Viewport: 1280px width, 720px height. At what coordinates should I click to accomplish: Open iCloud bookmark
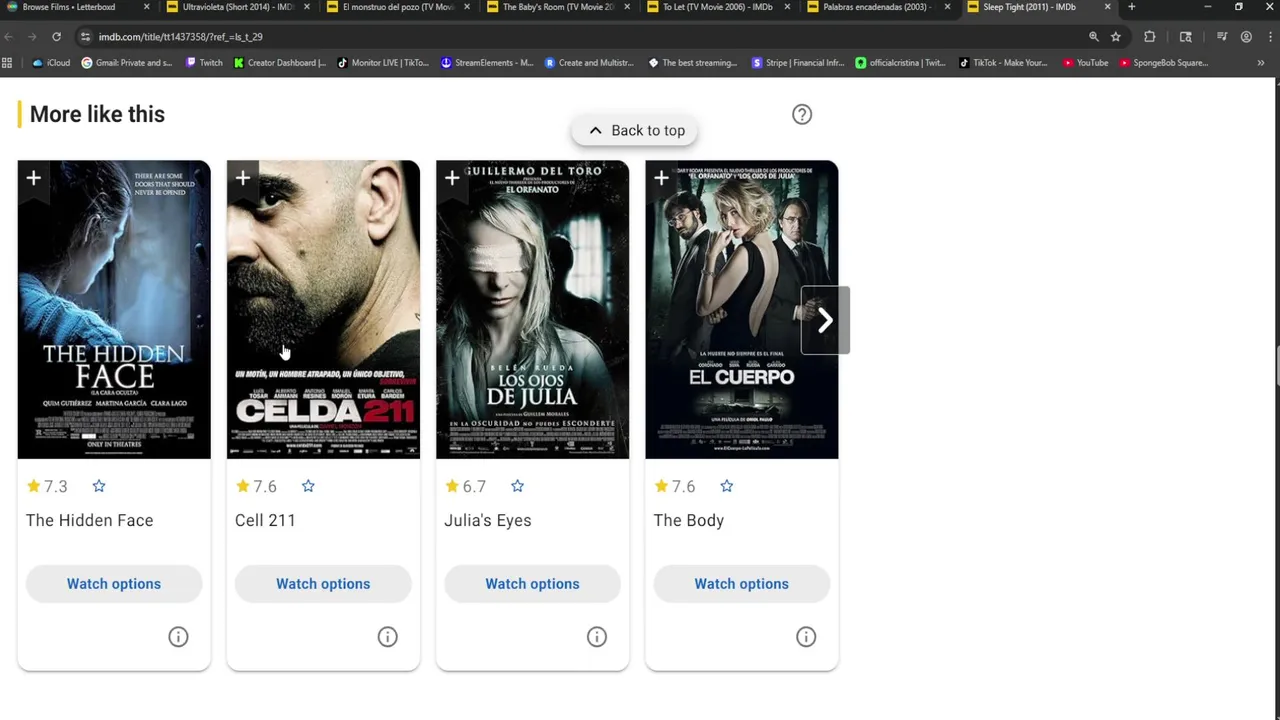tap(51, 63)
